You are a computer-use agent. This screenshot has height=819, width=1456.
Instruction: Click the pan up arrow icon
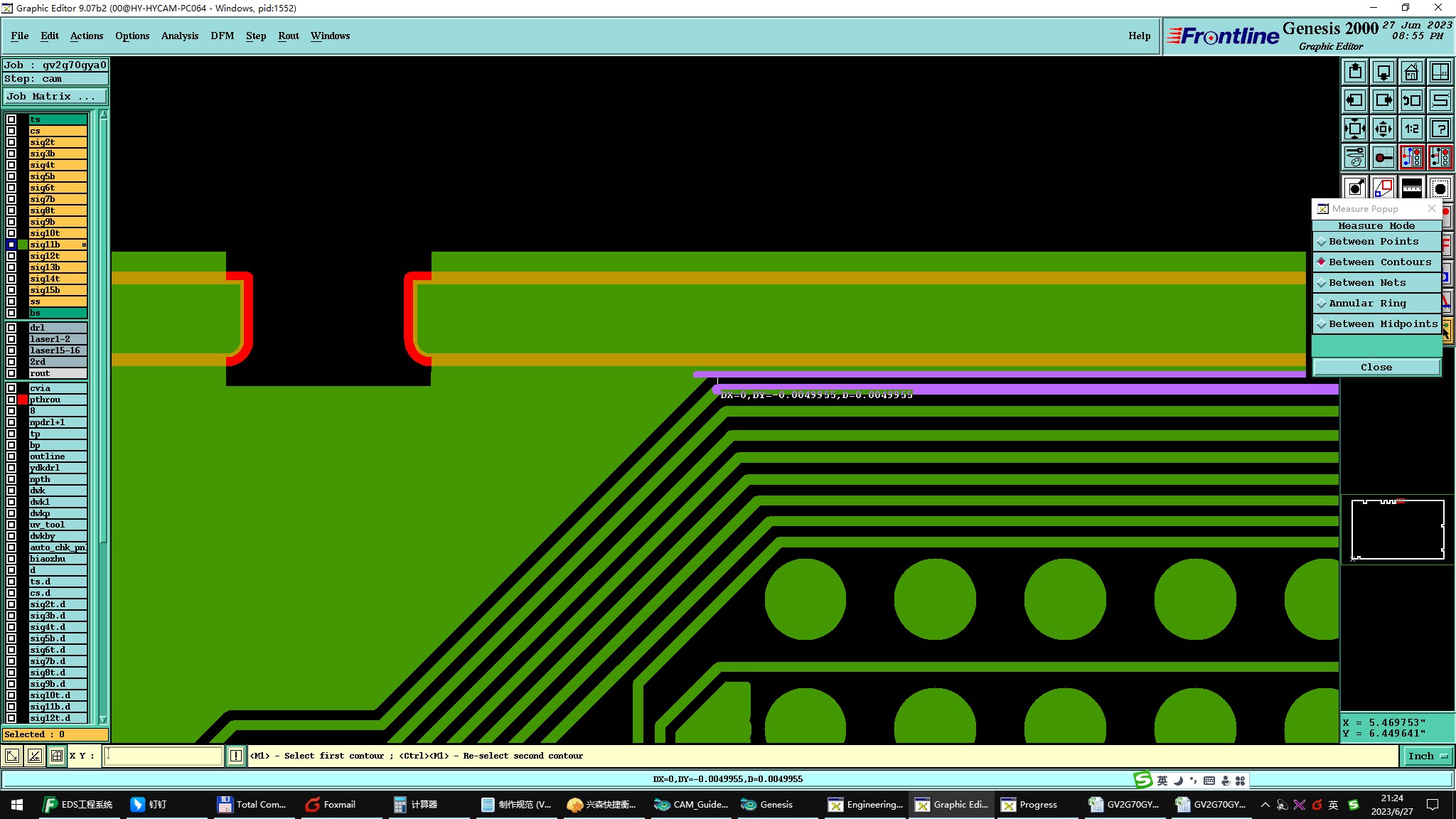pyautogui.click(x=1355, y=73)
